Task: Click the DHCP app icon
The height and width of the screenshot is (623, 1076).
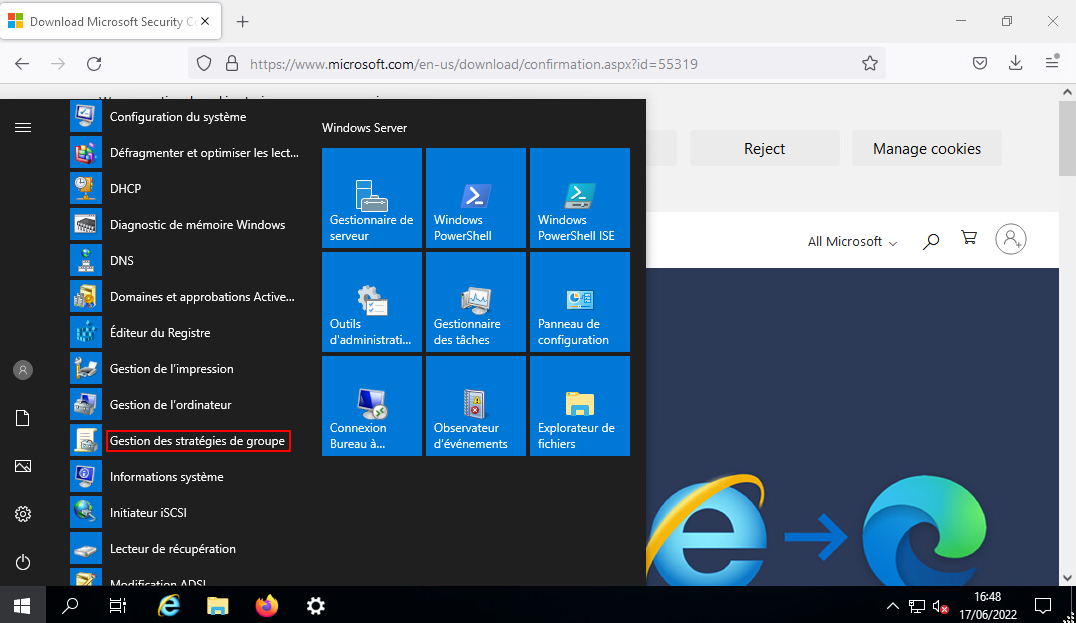Action: pyautogui.click(x=86, y=189)
